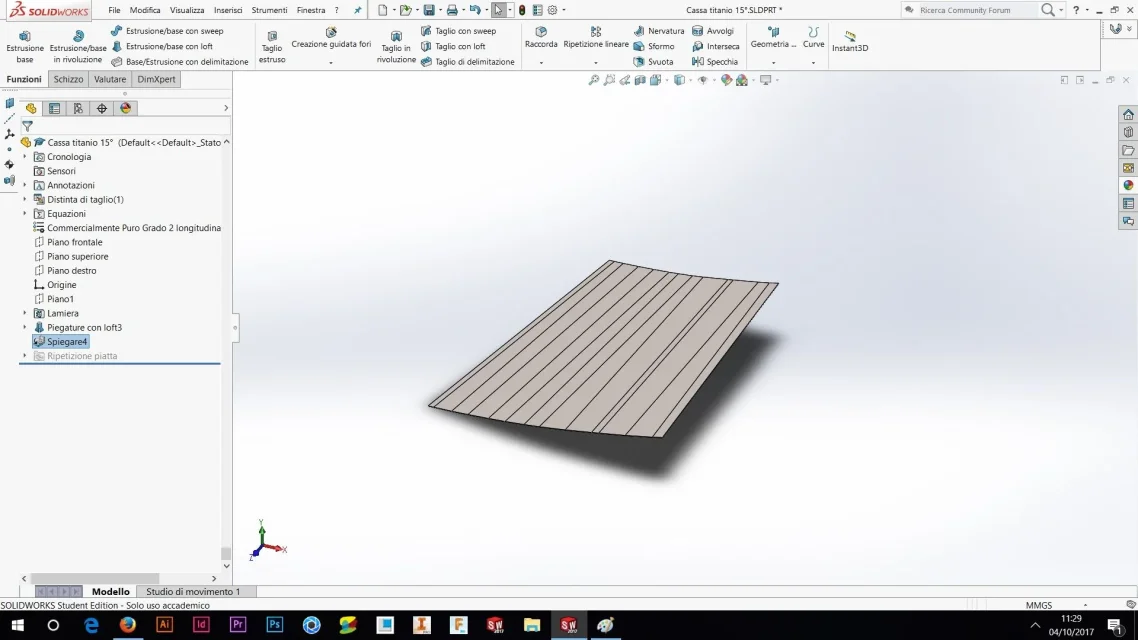Open Photoshop from the taskbar
Image resolution: width=1138 pixels, height=640 pixels.
[274, 625]
